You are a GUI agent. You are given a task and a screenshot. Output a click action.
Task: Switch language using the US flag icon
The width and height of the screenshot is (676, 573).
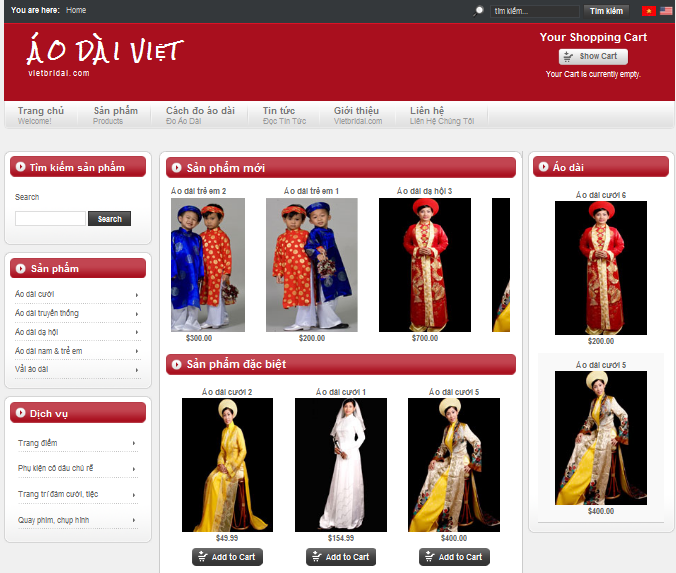(666, 11)
